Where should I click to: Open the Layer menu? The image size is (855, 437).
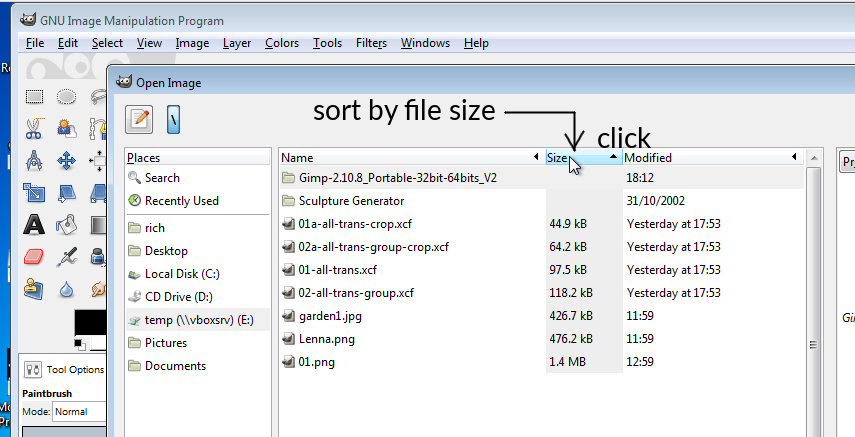coord(237,43)
